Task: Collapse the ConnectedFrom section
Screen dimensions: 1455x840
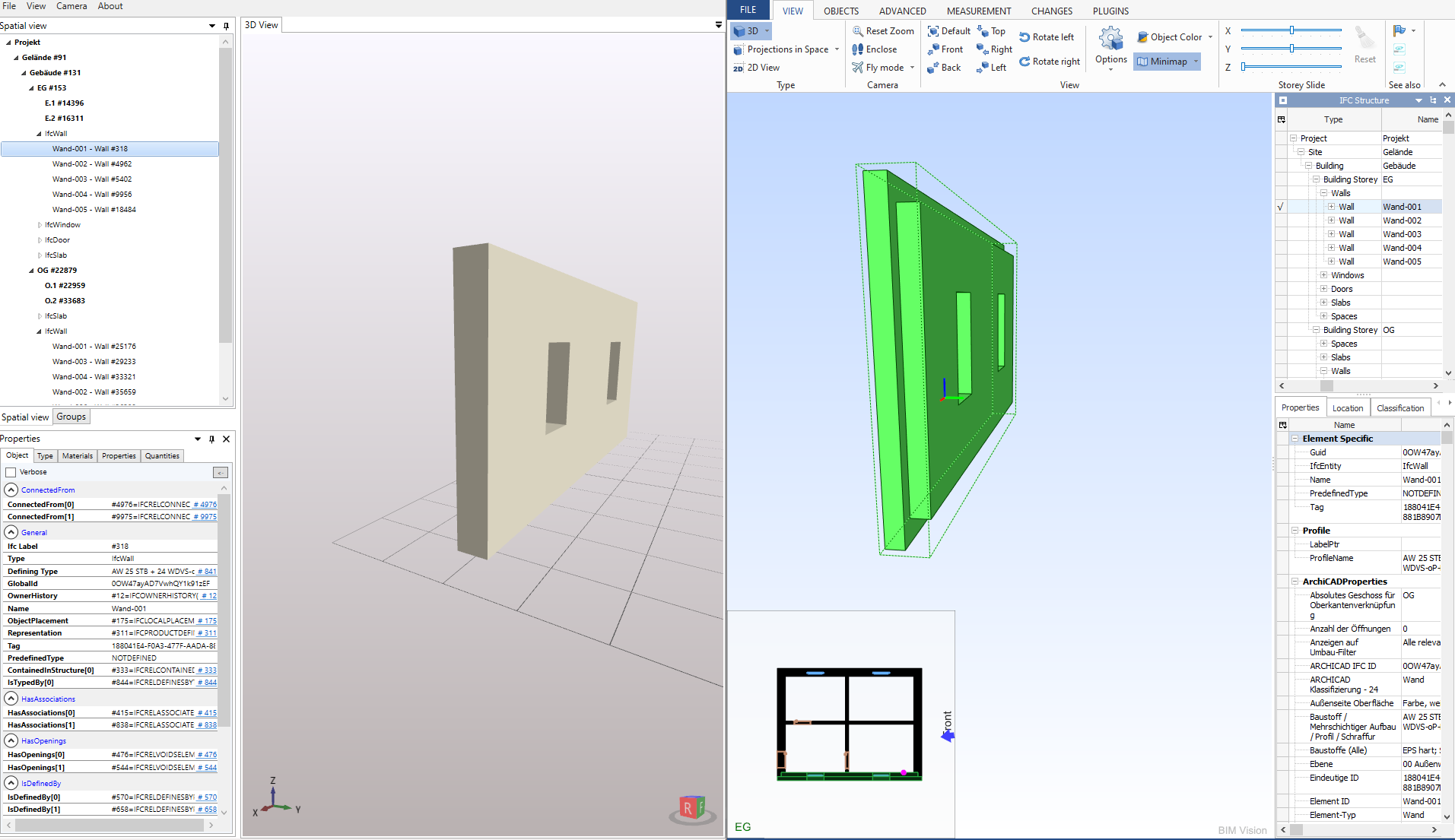Action: point(11,490)
